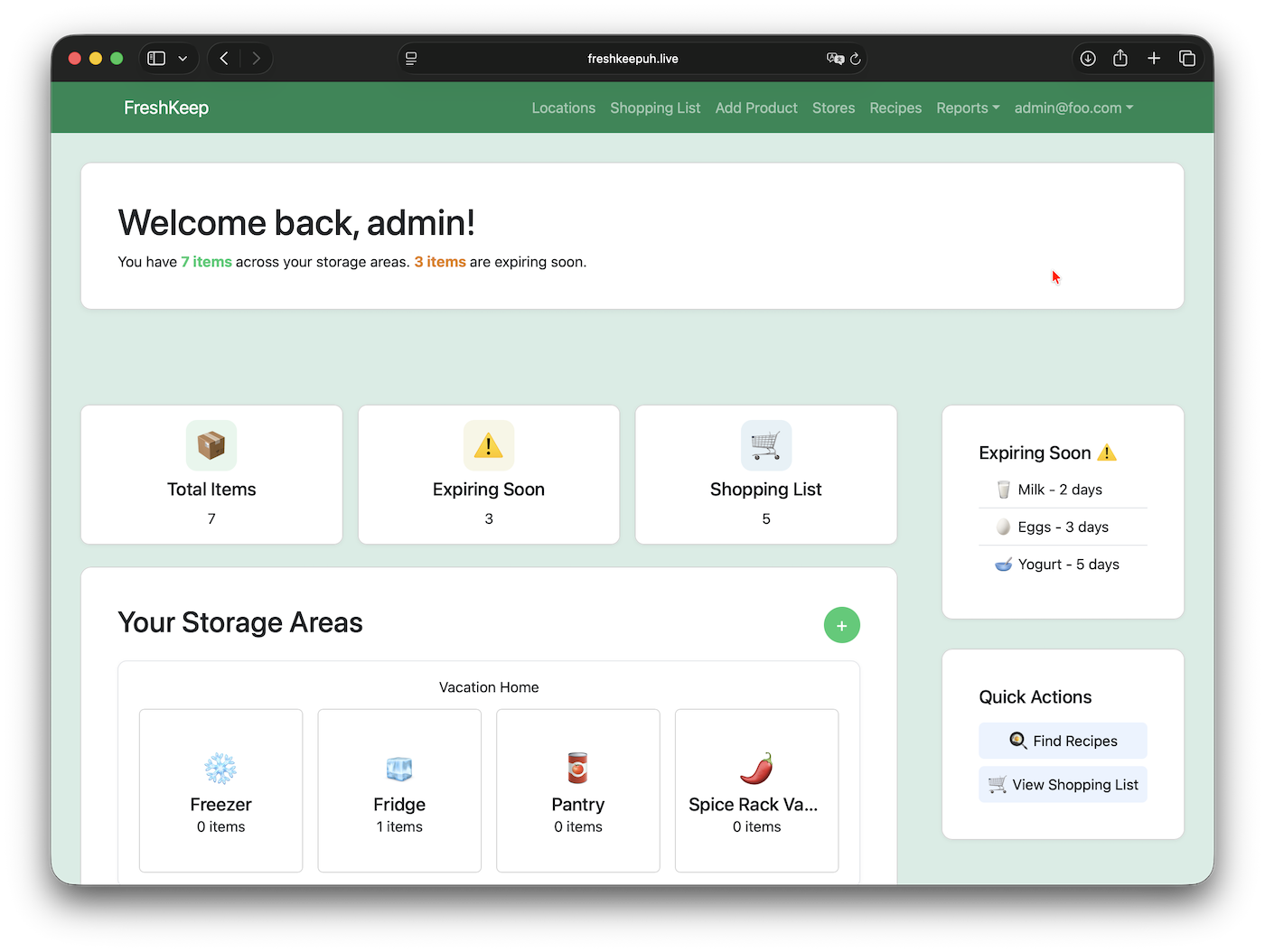Viewport: 1265px width, 952px height.
Task: Go to Locations in navbar
Action: (x=563, y=107)
